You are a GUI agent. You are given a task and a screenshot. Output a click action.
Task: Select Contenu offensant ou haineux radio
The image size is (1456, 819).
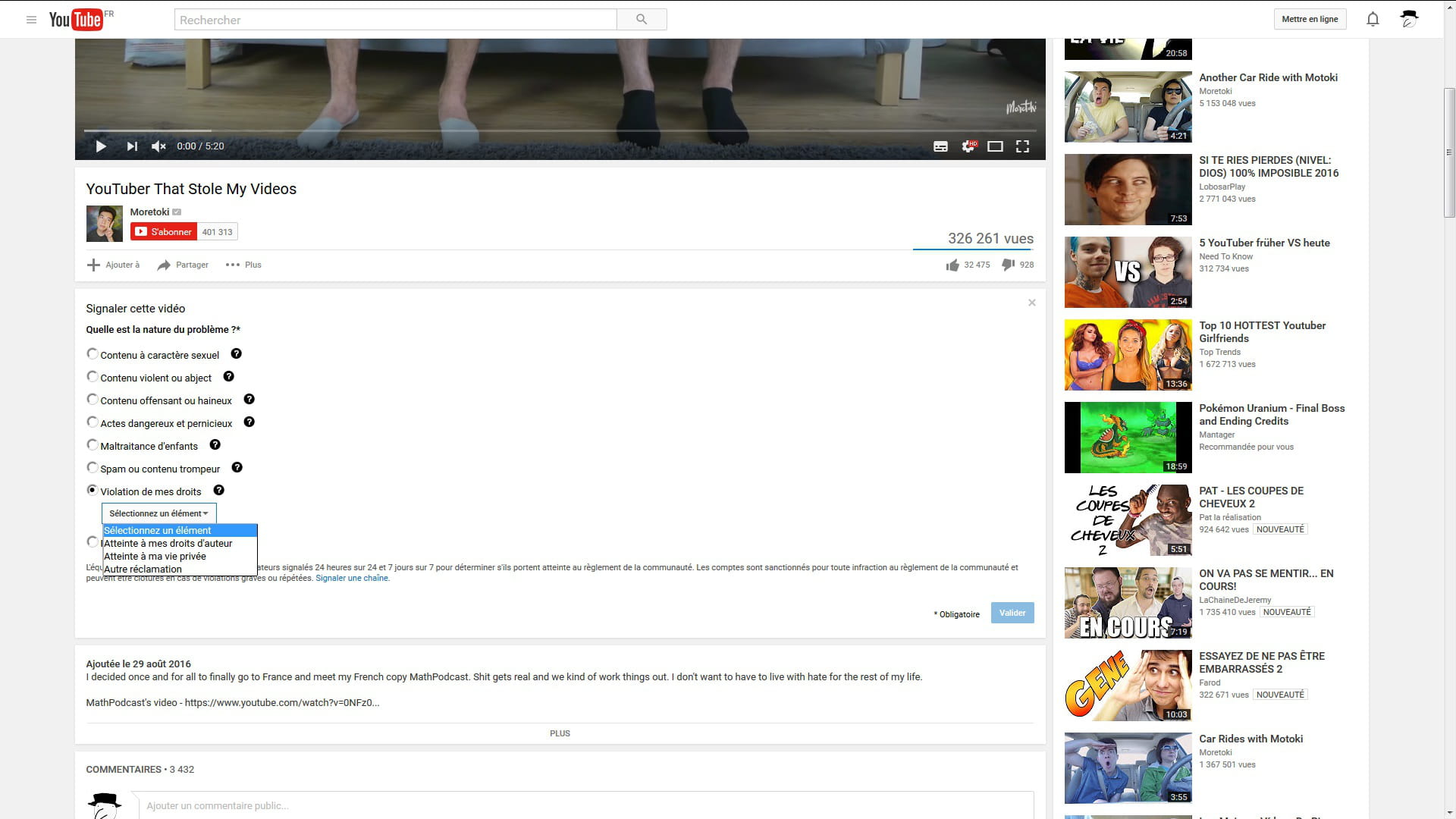[93, 399]
